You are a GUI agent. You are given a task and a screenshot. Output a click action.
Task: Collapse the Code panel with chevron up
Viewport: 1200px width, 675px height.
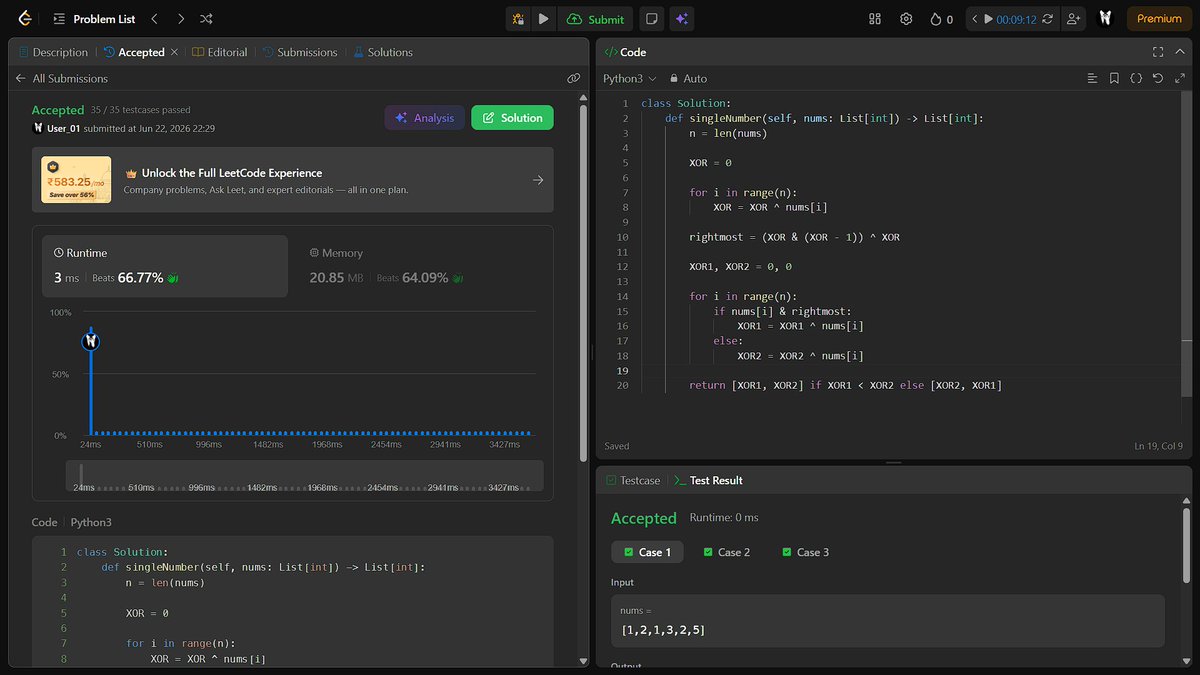pyautogui.click(x=1180, y=52)
